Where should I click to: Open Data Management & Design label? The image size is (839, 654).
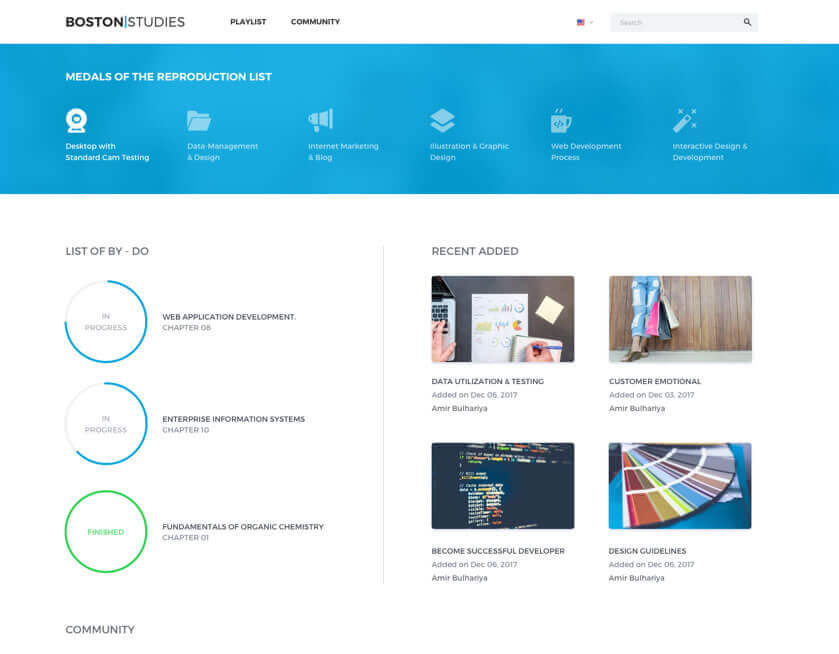(223, 152)
